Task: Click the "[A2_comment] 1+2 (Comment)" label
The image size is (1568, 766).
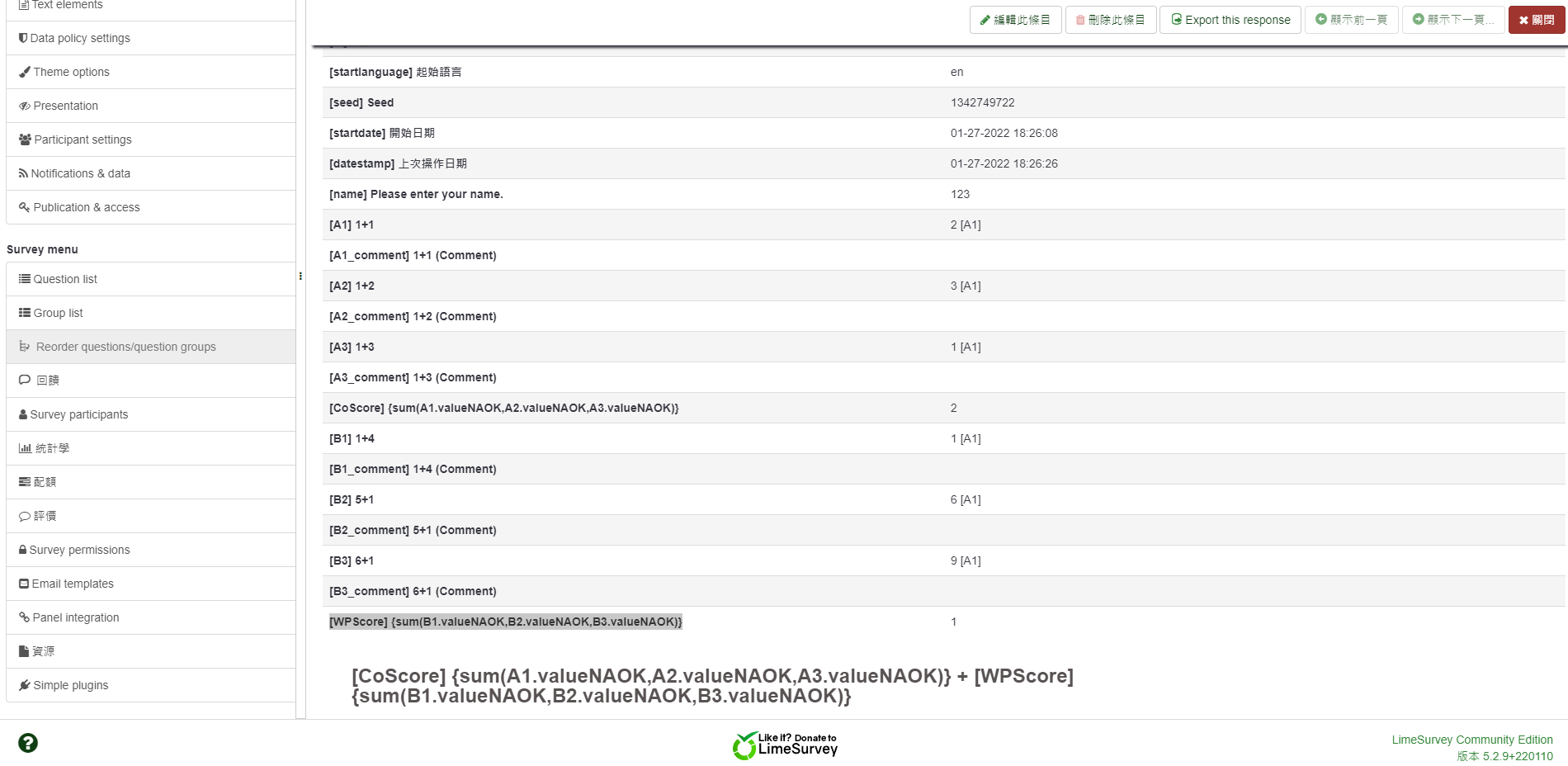Action: tap(413, 316)
